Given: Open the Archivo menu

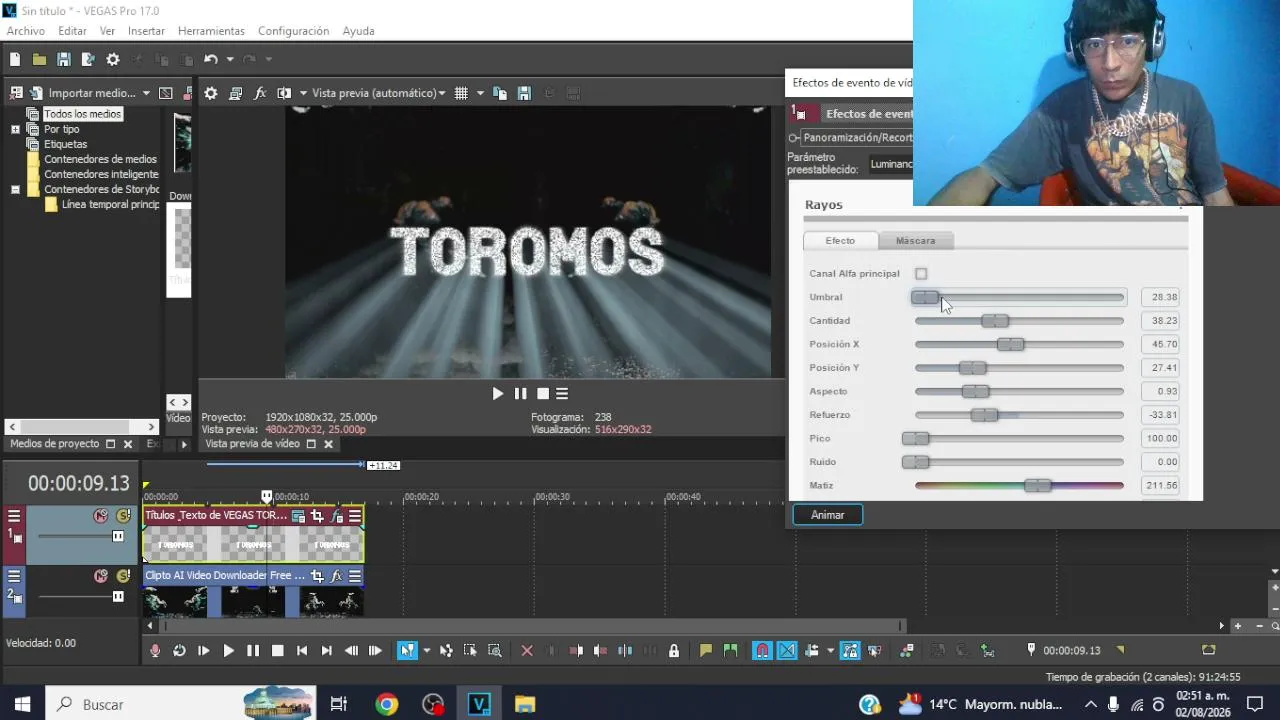Looking at the screenshot, I should pos(26,31).
